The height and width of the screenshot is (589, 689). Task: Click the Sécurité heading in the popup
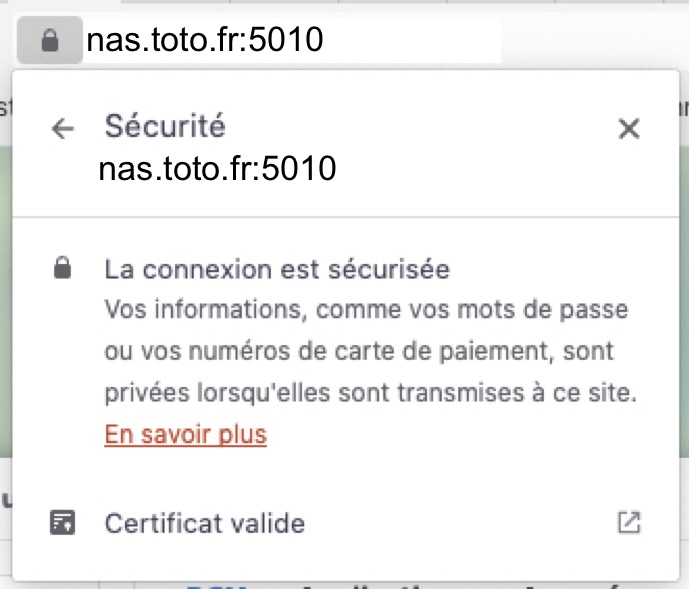165,127
